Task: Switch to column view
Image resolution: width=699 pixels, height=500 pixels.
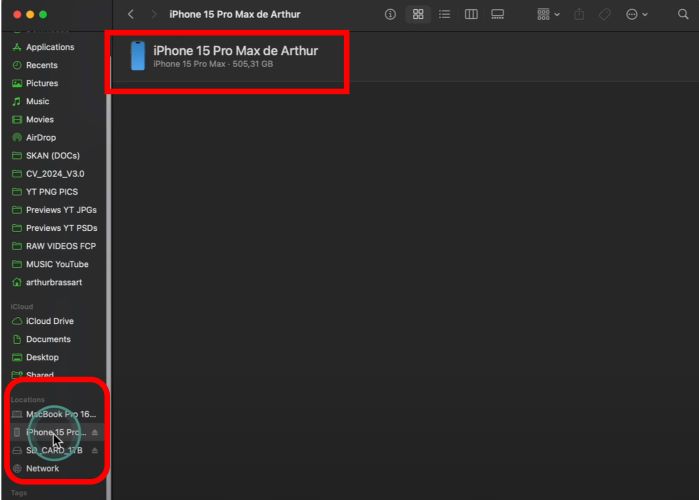Action: (x=471, y=14)
